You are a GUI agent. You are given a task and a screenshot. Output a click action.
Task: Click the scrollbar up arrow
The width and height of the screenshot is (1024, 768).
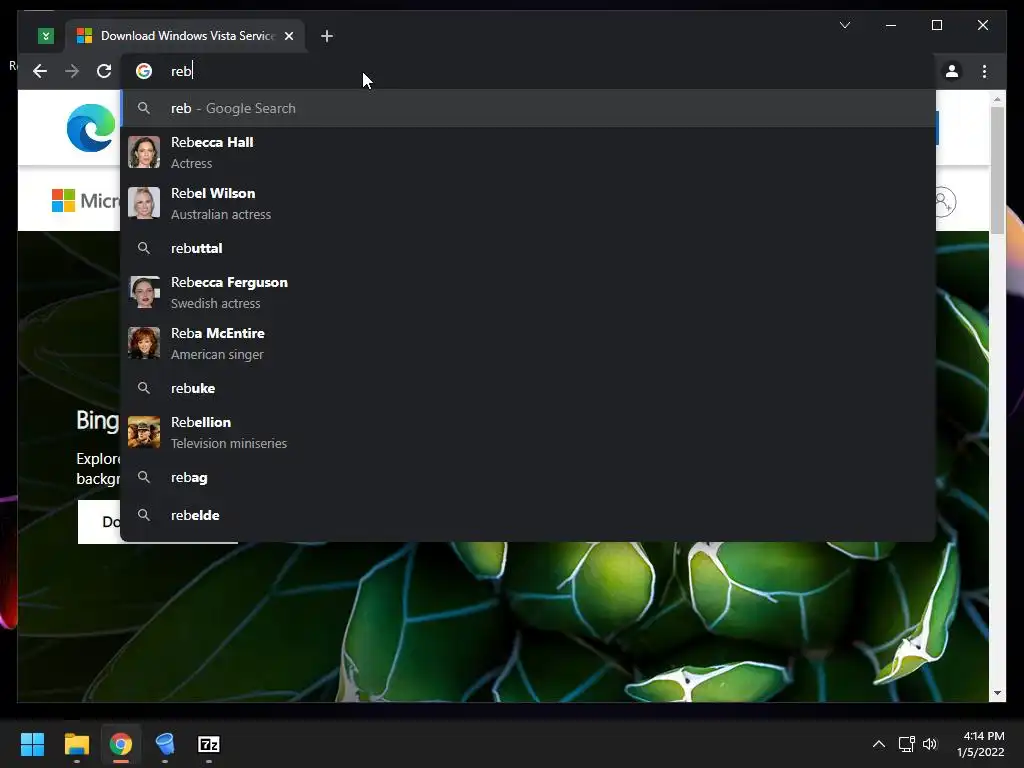click(x=997, y=99)
